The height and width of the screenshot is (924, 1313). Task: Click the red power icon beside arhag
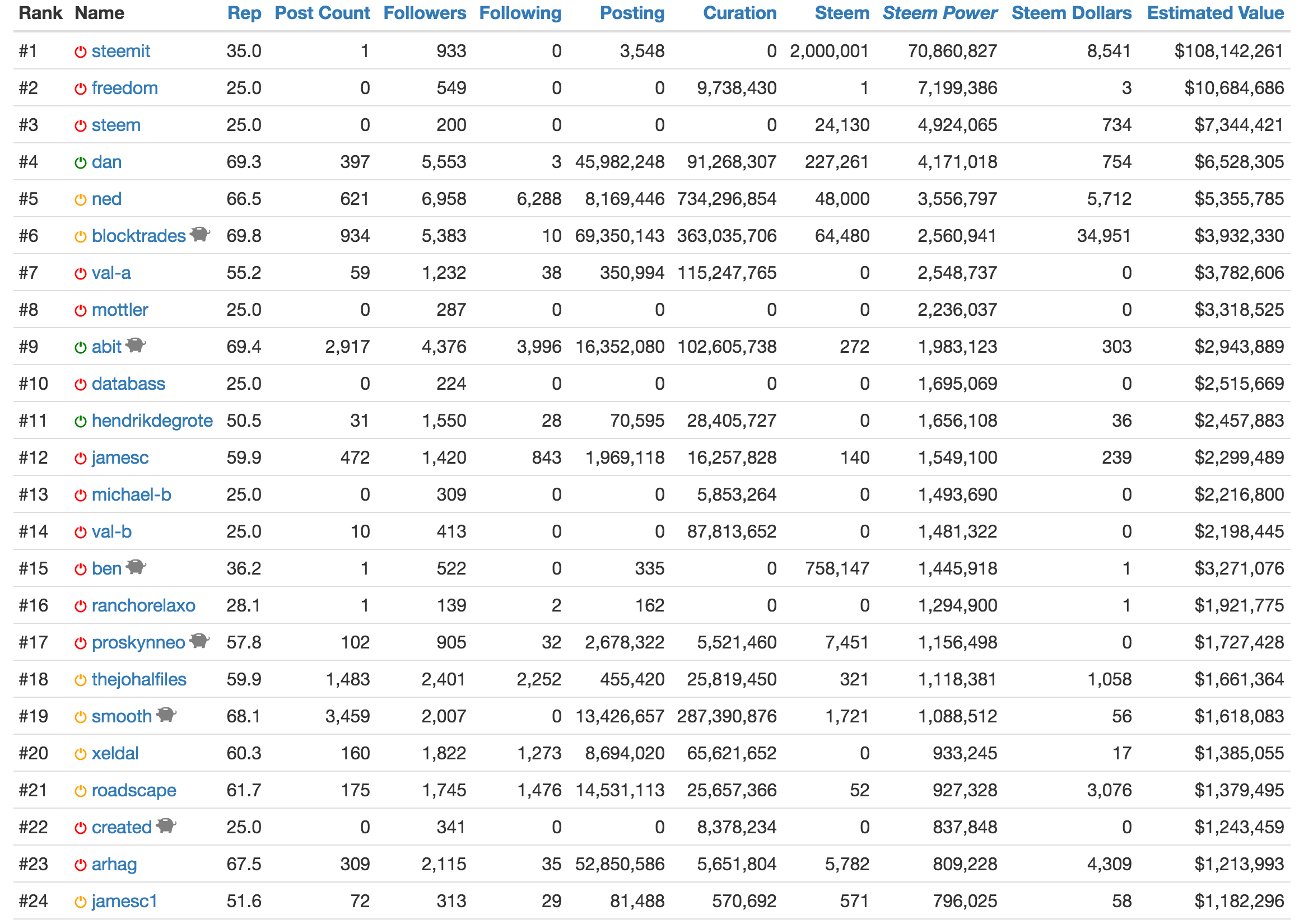coord(81,865)
